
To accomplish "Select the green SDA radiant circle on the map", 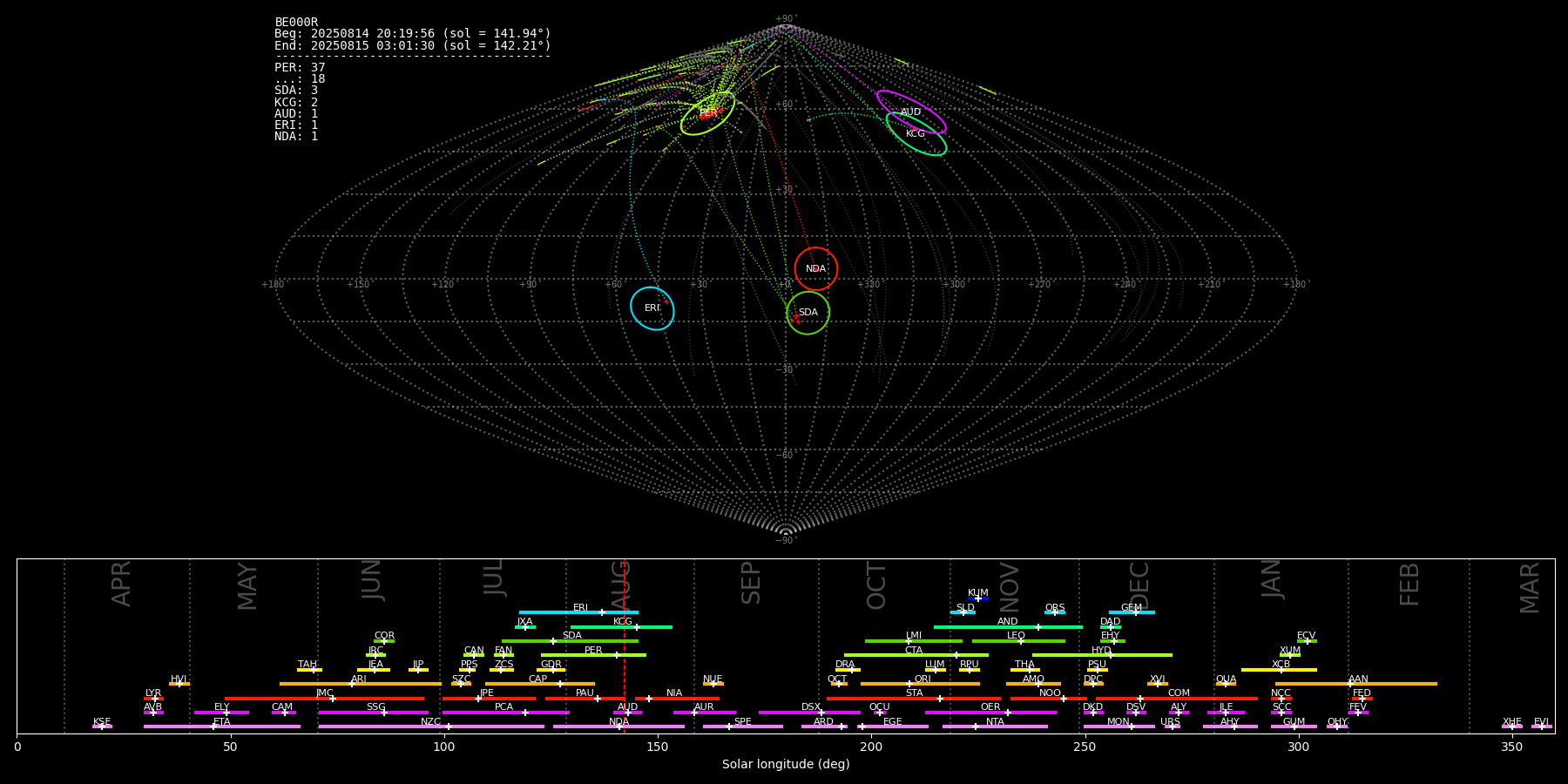I will click(808, 312).
